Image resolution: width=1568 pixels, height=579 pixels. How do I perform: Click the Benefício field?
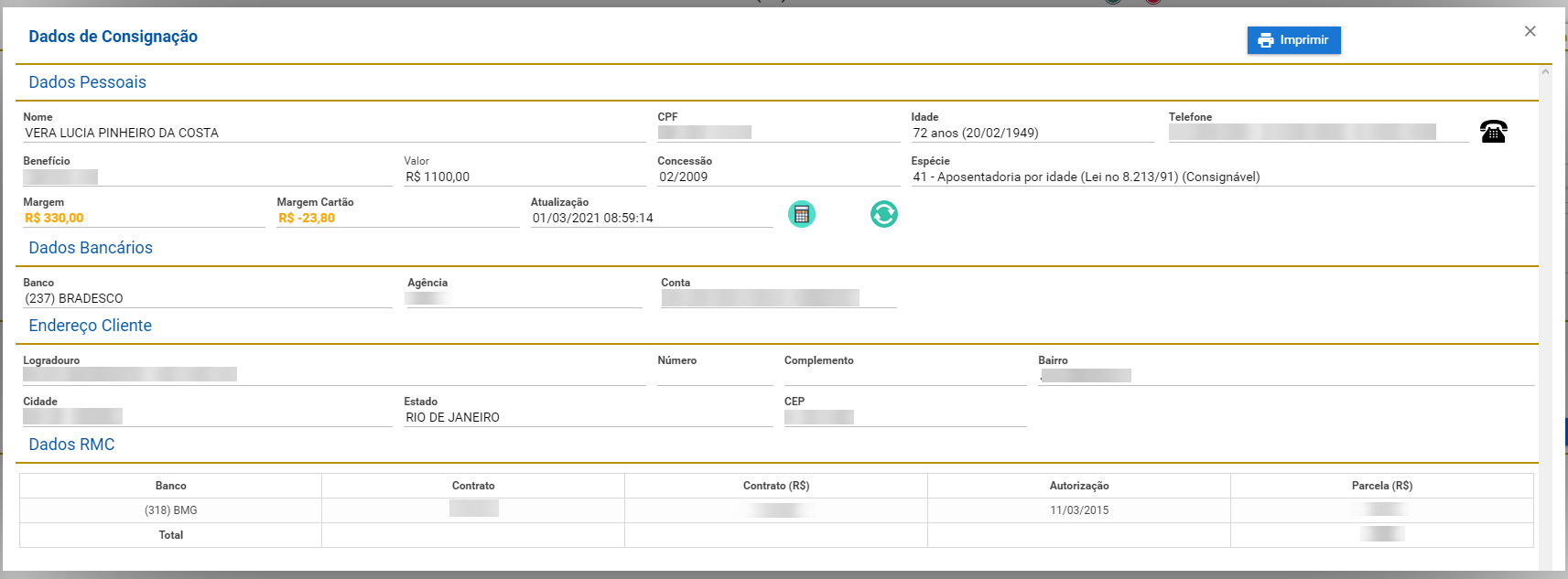(208, 177)
